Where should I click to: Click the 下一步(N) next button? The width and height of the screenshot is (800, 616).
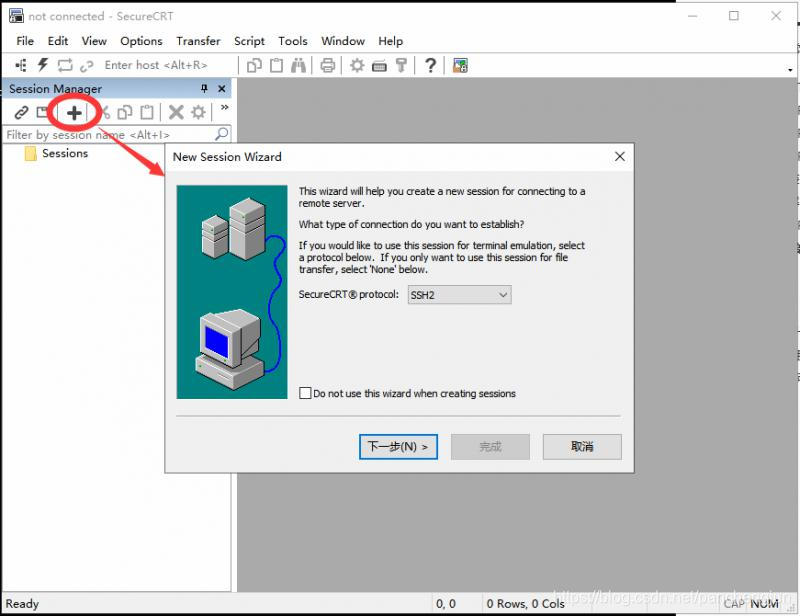pyautogui.click(x=398, y=447)
